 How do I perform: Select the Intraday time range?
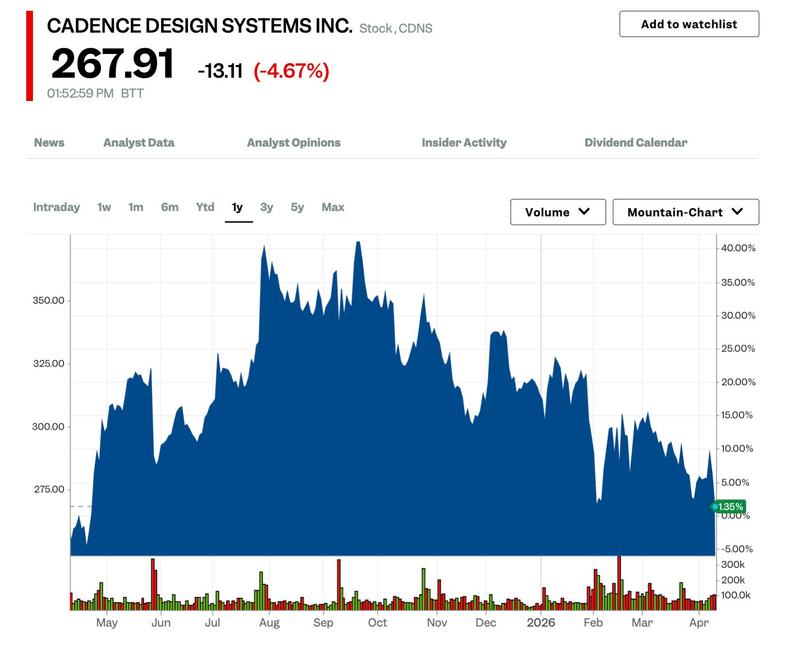(57, 207)
